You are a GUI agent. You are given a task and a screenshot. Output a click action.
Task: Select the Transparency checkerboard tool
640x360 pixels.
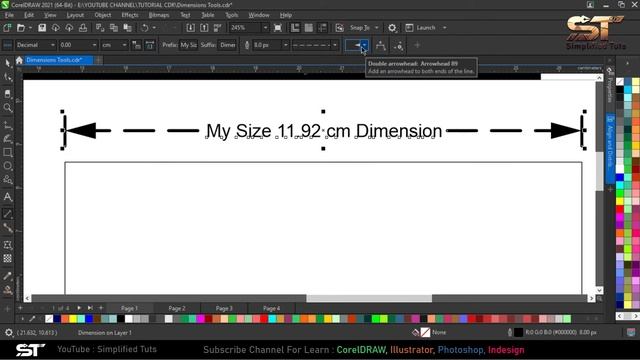[x=8, y=258]
